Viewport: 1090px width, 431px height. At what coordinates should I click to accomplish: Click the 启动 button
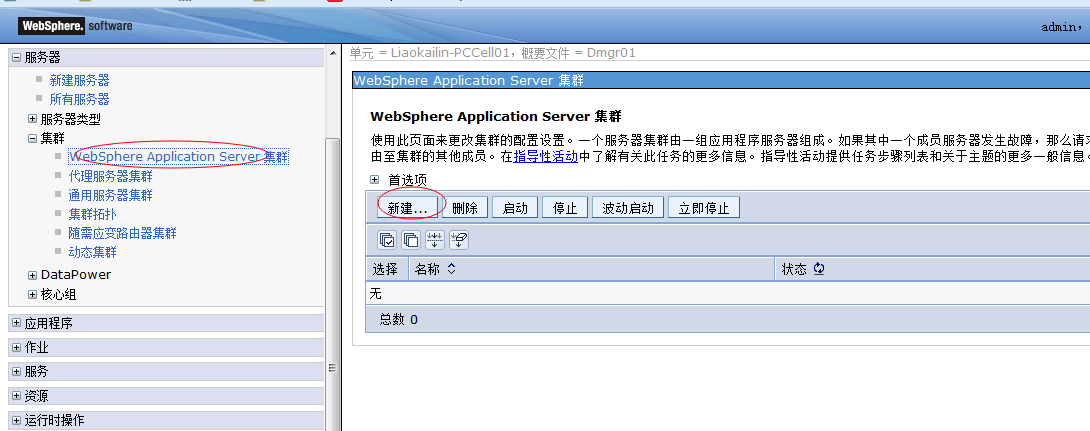tap(515, 208)
